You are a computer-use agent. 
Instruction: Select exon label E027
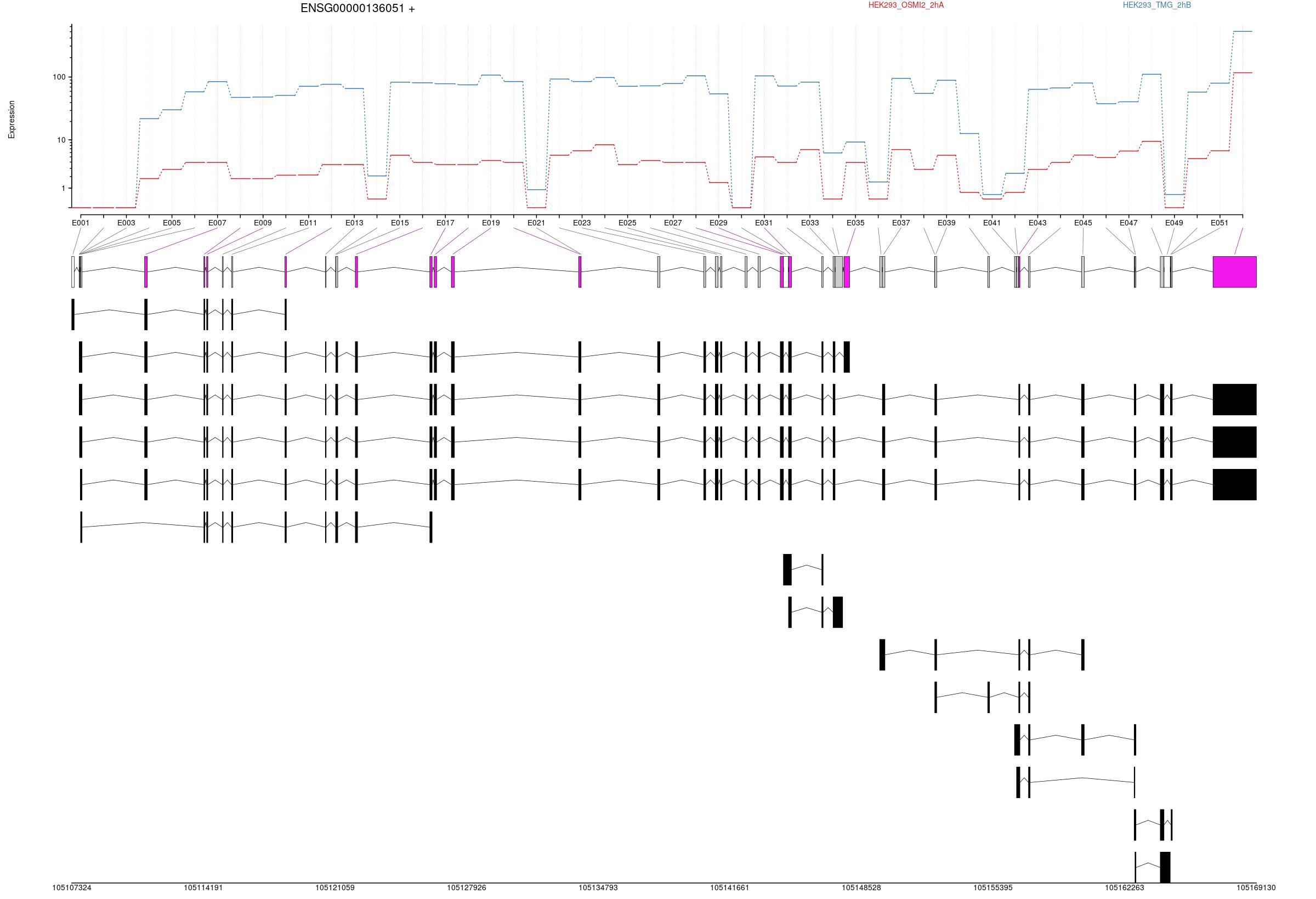coord(673,223)
